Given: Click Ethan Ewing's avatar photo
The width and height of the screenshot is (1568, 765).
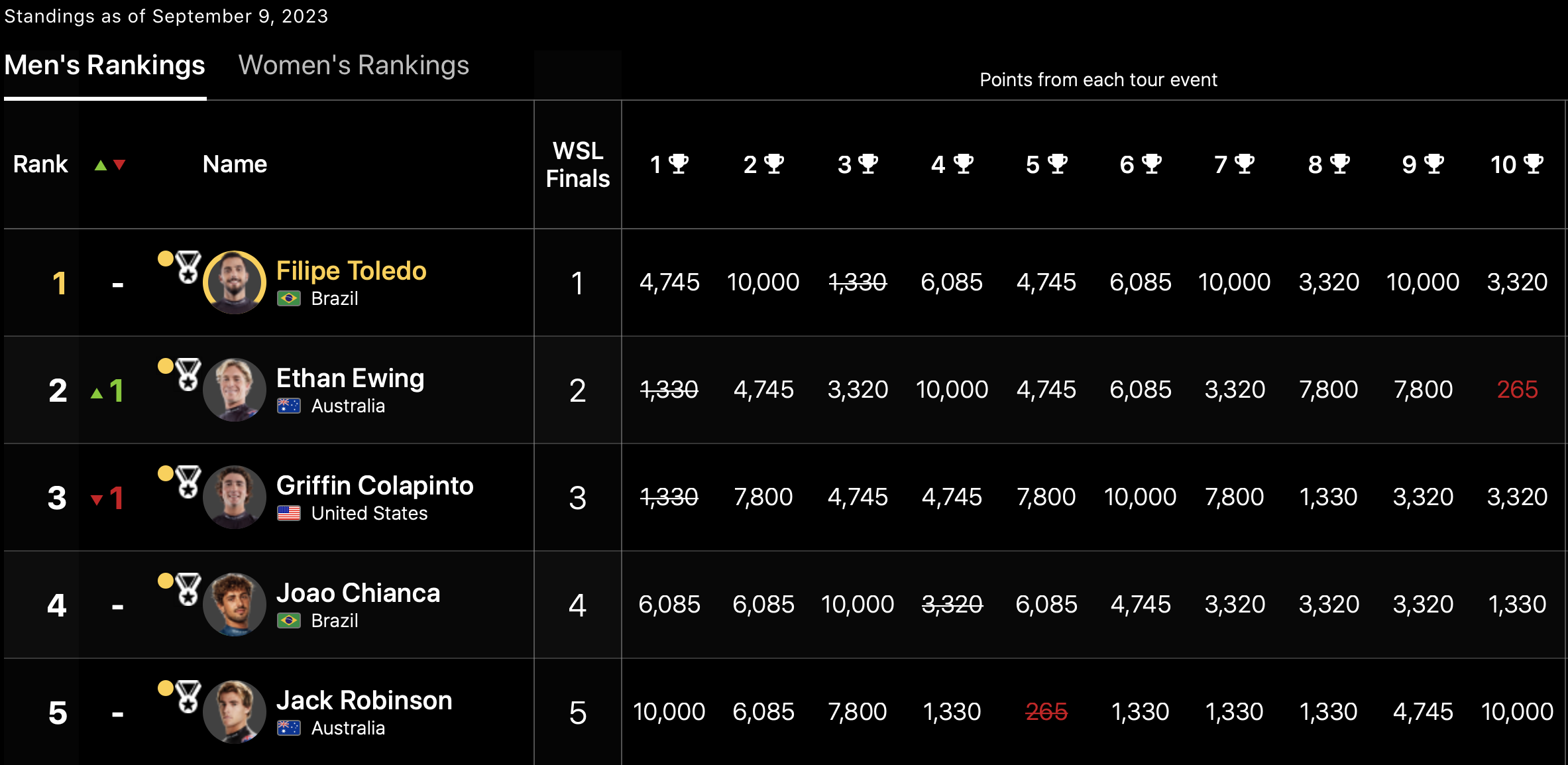Looking at the screenshot, I should [235, 390].
